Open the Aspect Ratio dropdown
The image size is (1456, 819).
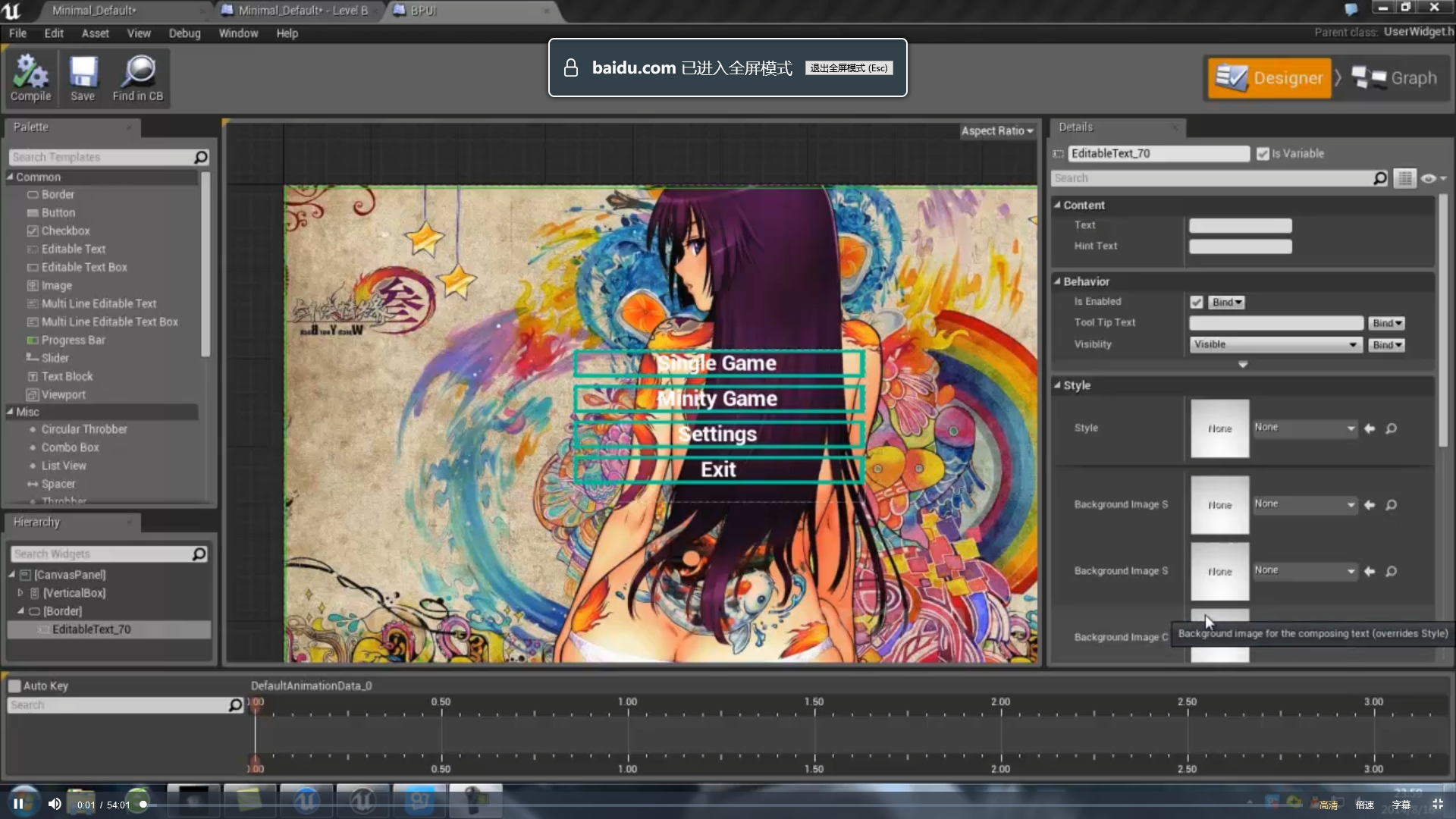[997, 131]
